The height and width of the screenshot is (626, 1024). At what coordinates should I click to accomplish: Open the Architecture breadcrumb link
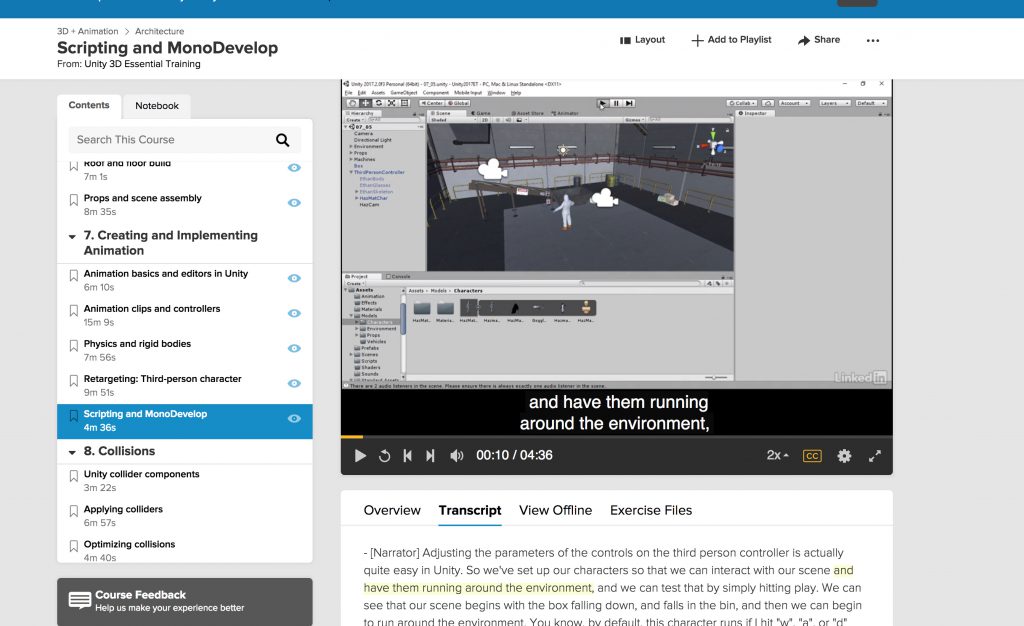pyautogui.click(x=159, y=31)
